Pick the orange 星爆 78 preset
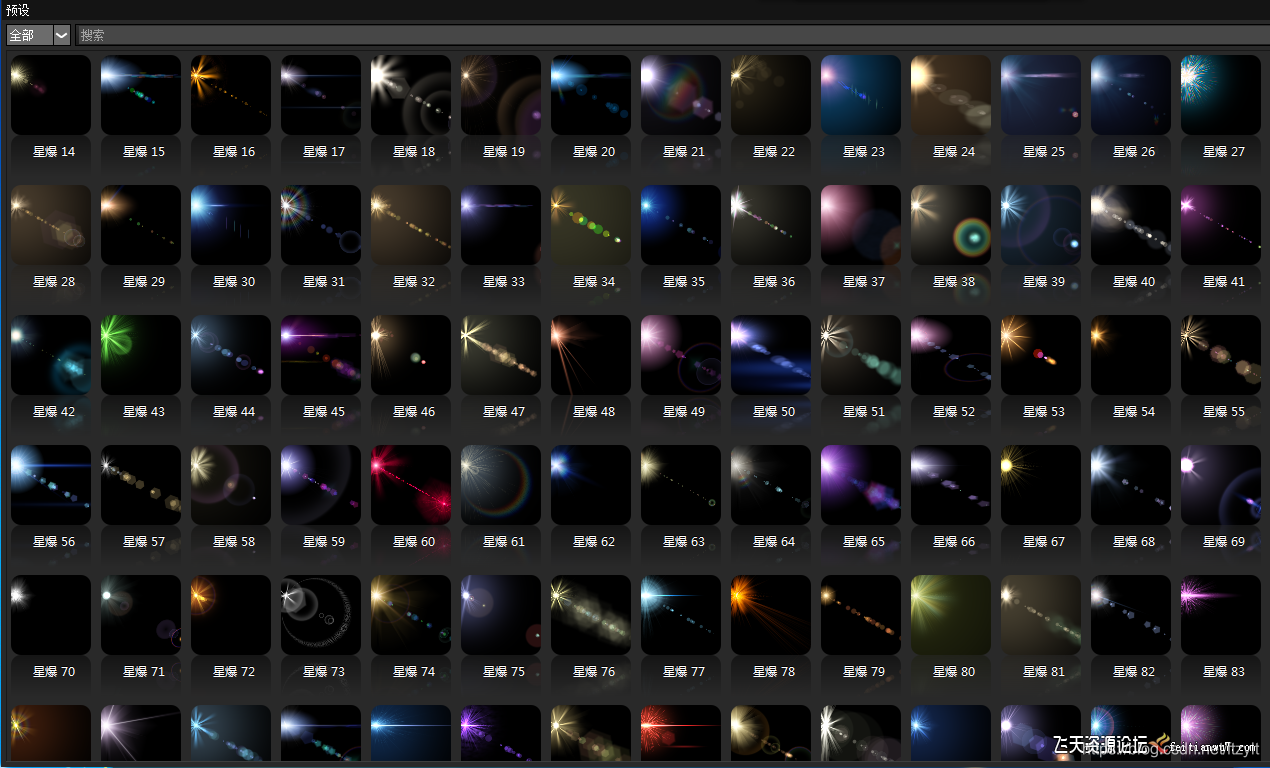This screenshot has height=768, width=1270. (x=771, y=615)
